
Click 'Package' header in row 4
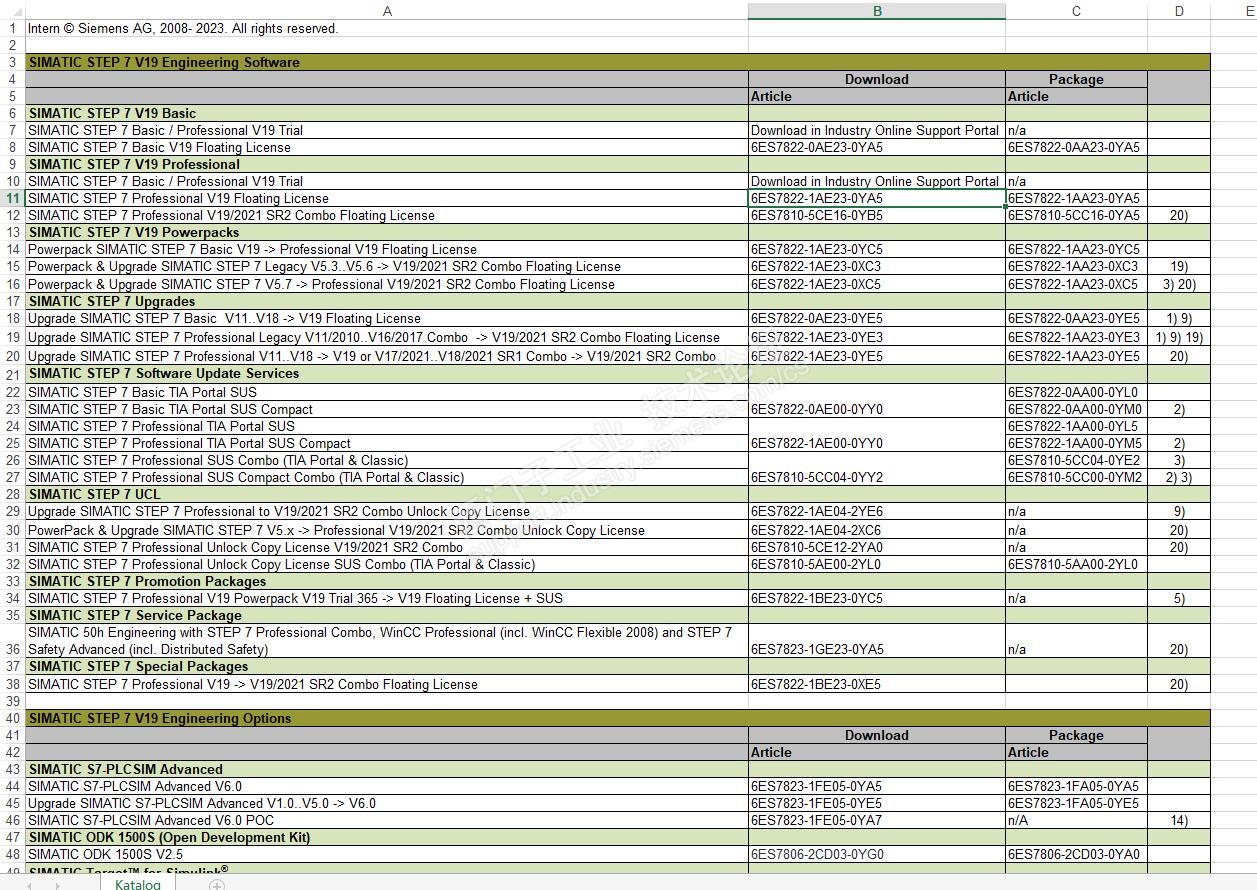(x=1076, y=79)
